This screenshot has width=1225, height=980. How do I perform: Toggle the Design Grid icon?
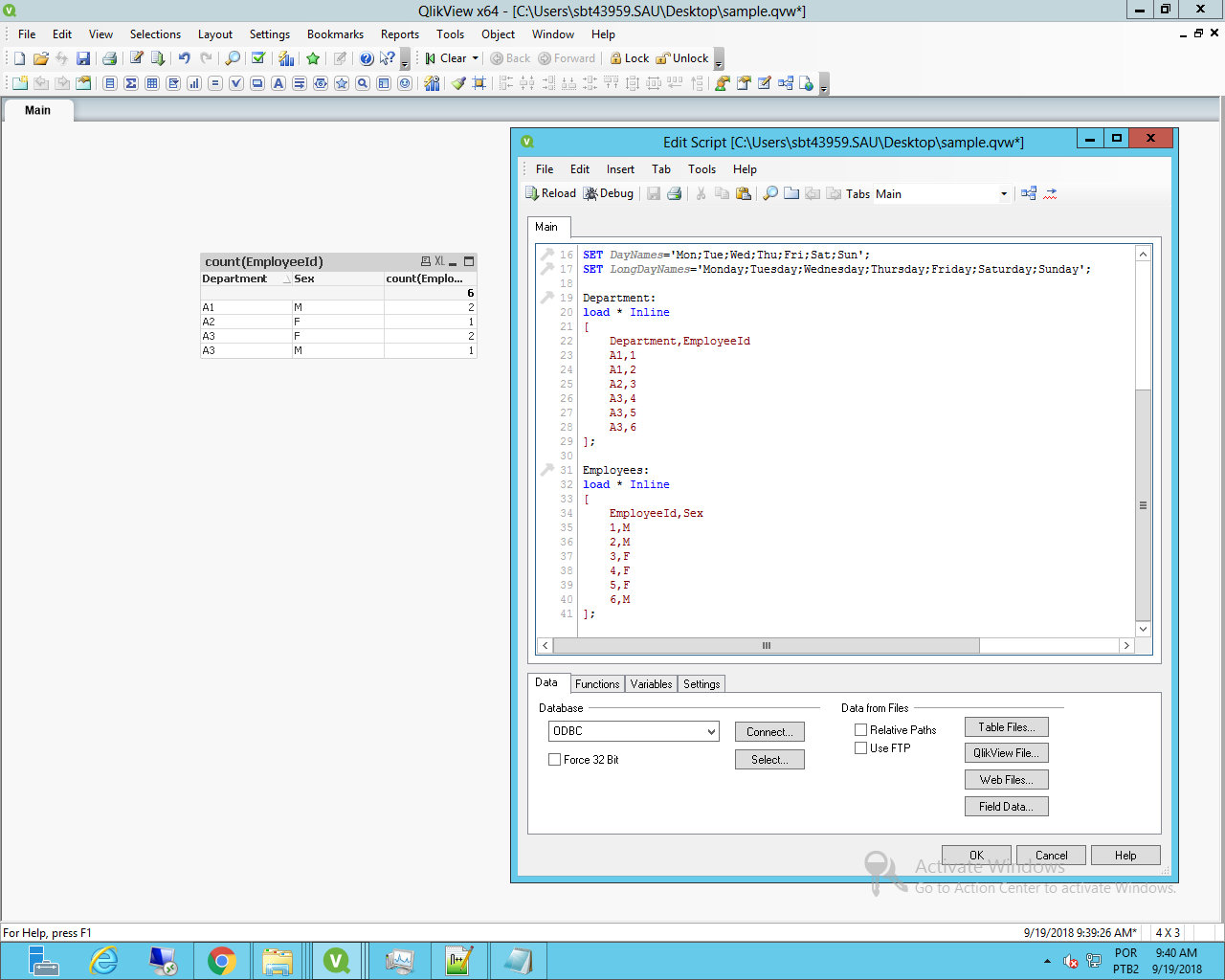click(x=479, y=83)
